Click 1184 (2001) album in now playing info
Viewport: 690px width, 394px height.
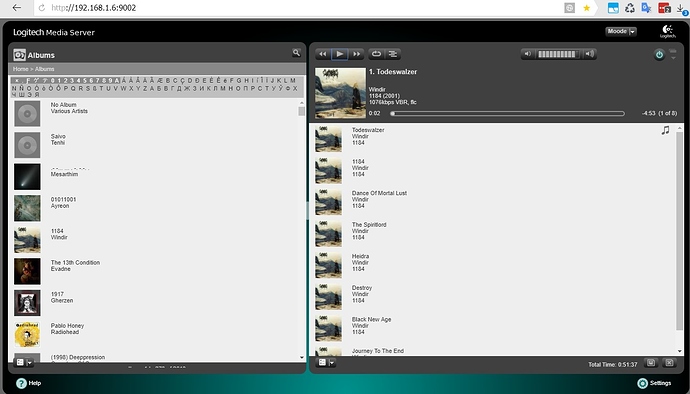click(x=384, y=96)
